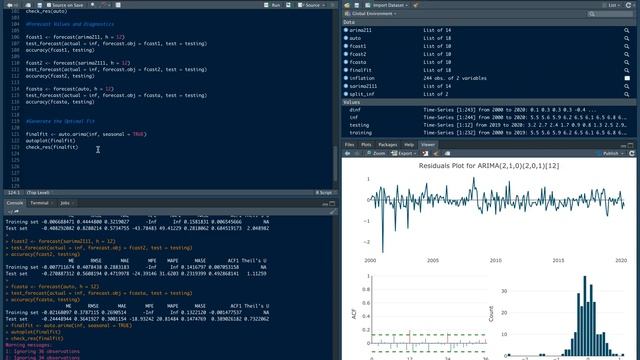Select the Viewer tab
The image size is (640, 360).
point(428,144)
